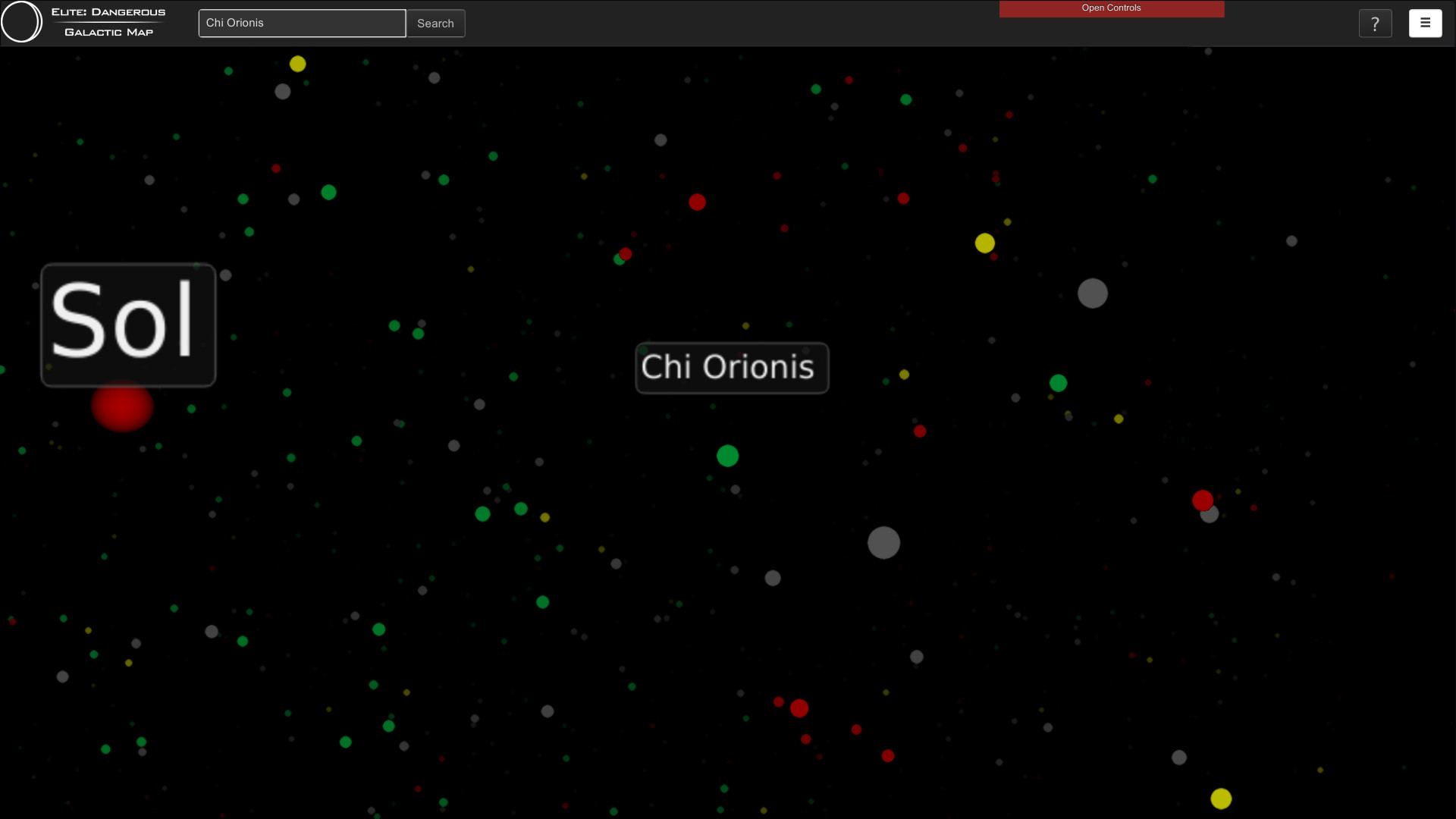This screenshot has width=1456, height=819.
Task: Click the Elite Dangerous circular logo
Action: pos(21,22)
